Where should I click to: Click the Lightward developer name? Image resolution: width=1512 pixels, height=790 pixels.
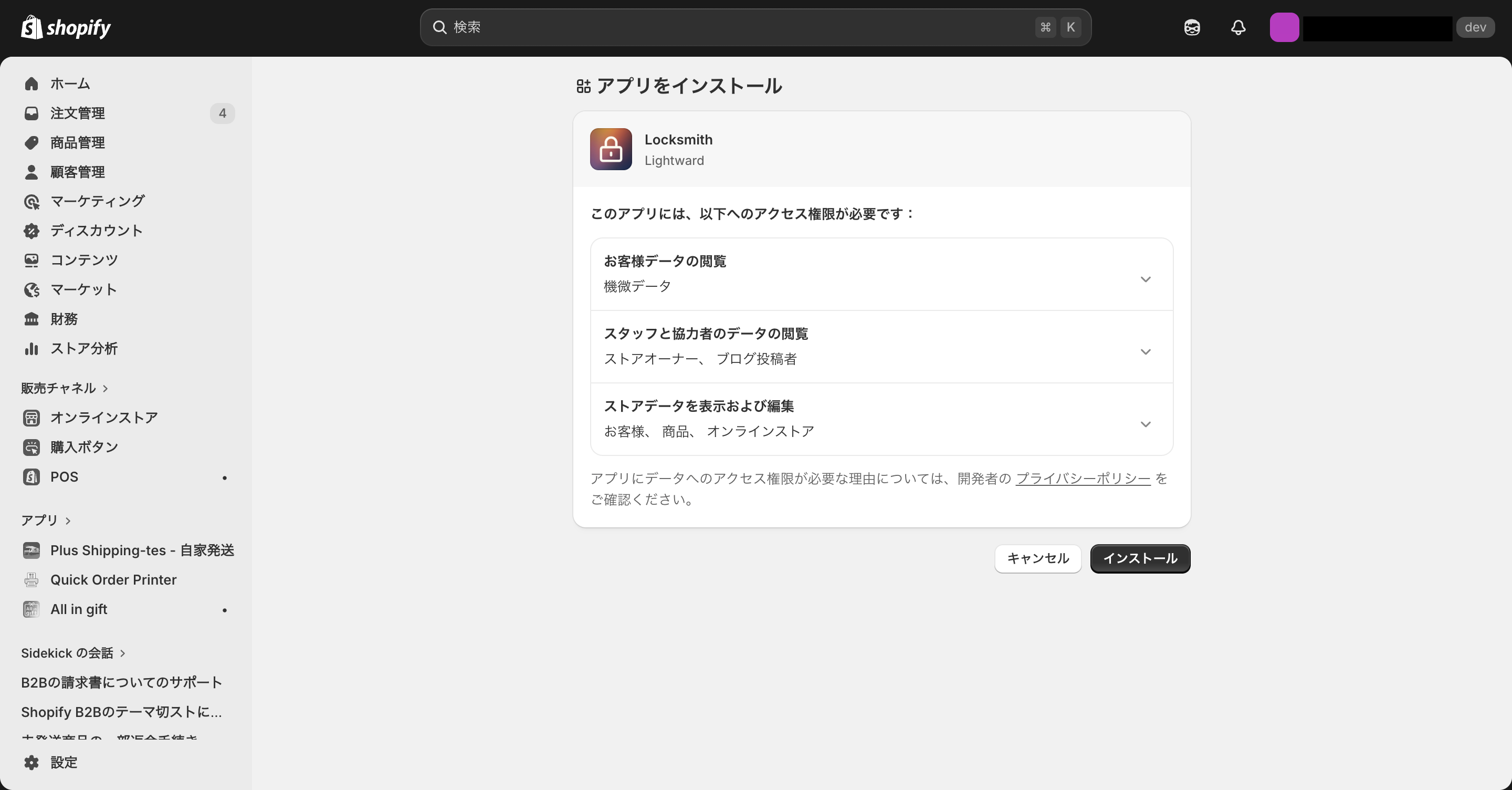[674, 161]
